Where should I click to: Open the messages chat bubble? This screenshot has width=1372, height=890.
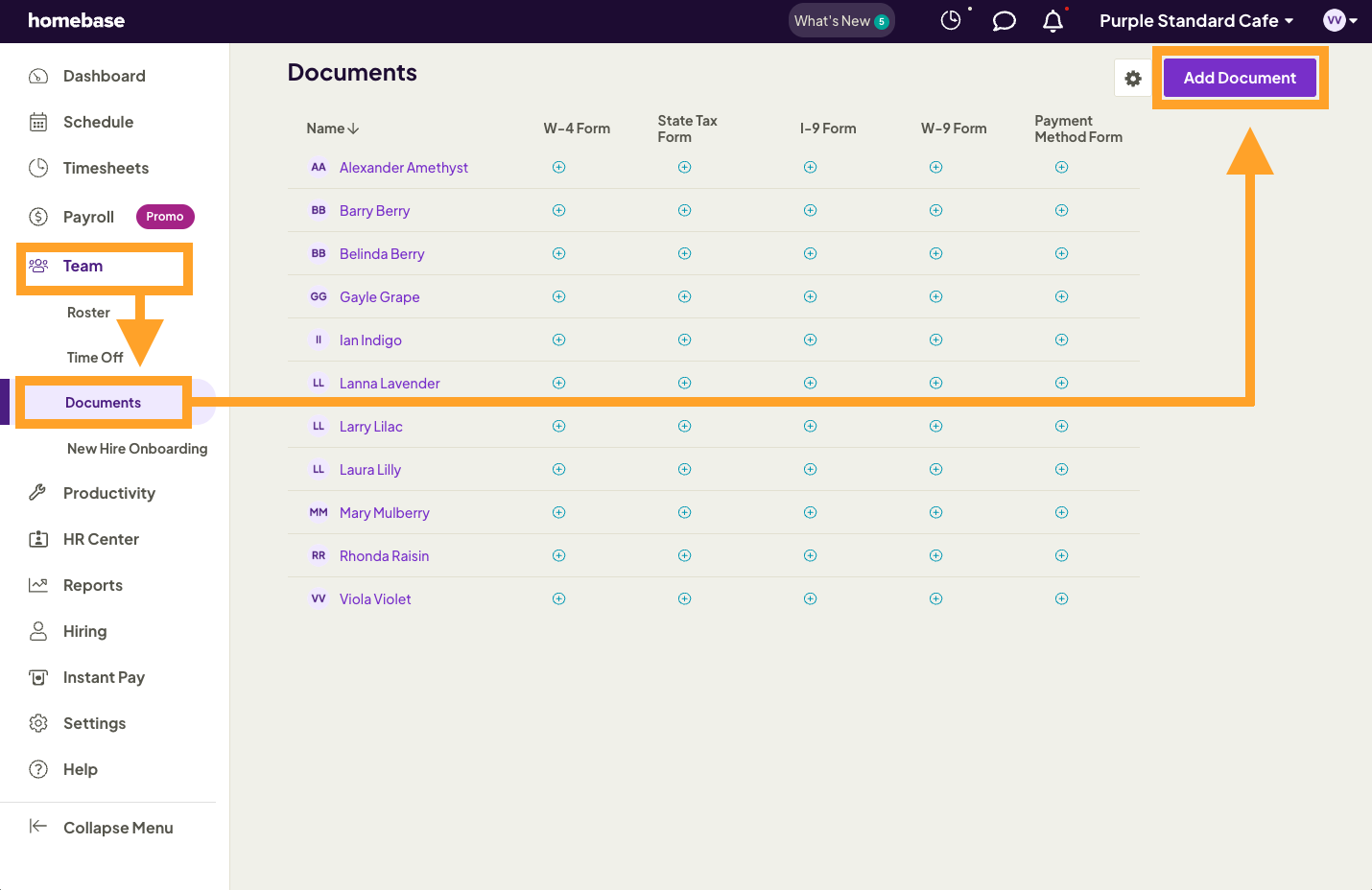coord(1004,20)
